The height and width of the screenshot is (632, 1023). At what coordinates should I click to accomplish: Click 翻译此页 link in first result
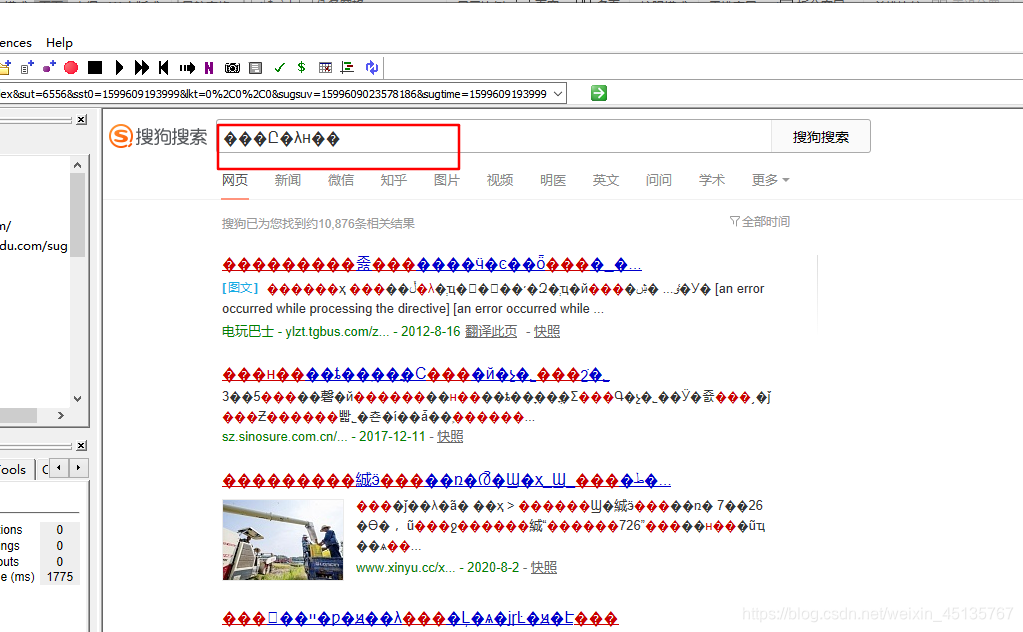coord(491,331)
